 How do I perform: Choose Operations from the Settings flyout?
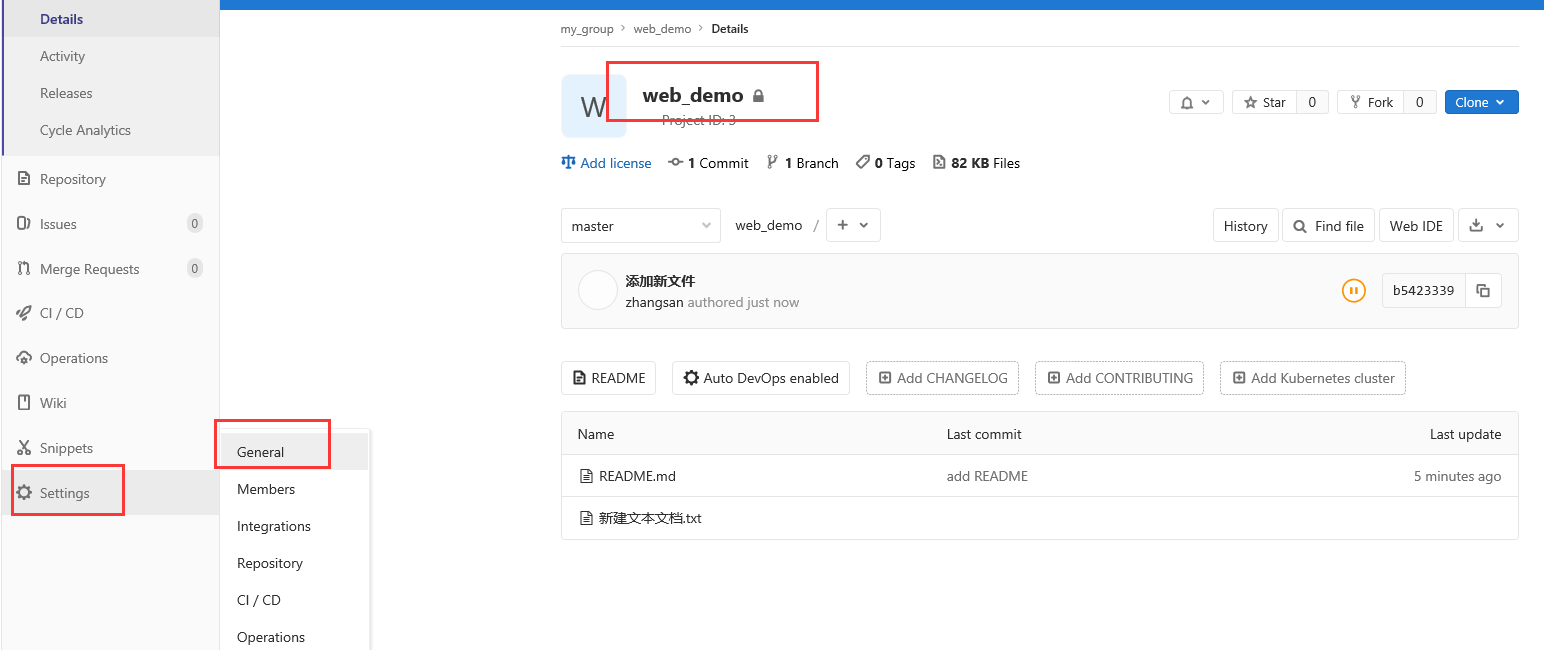(294, 637)
